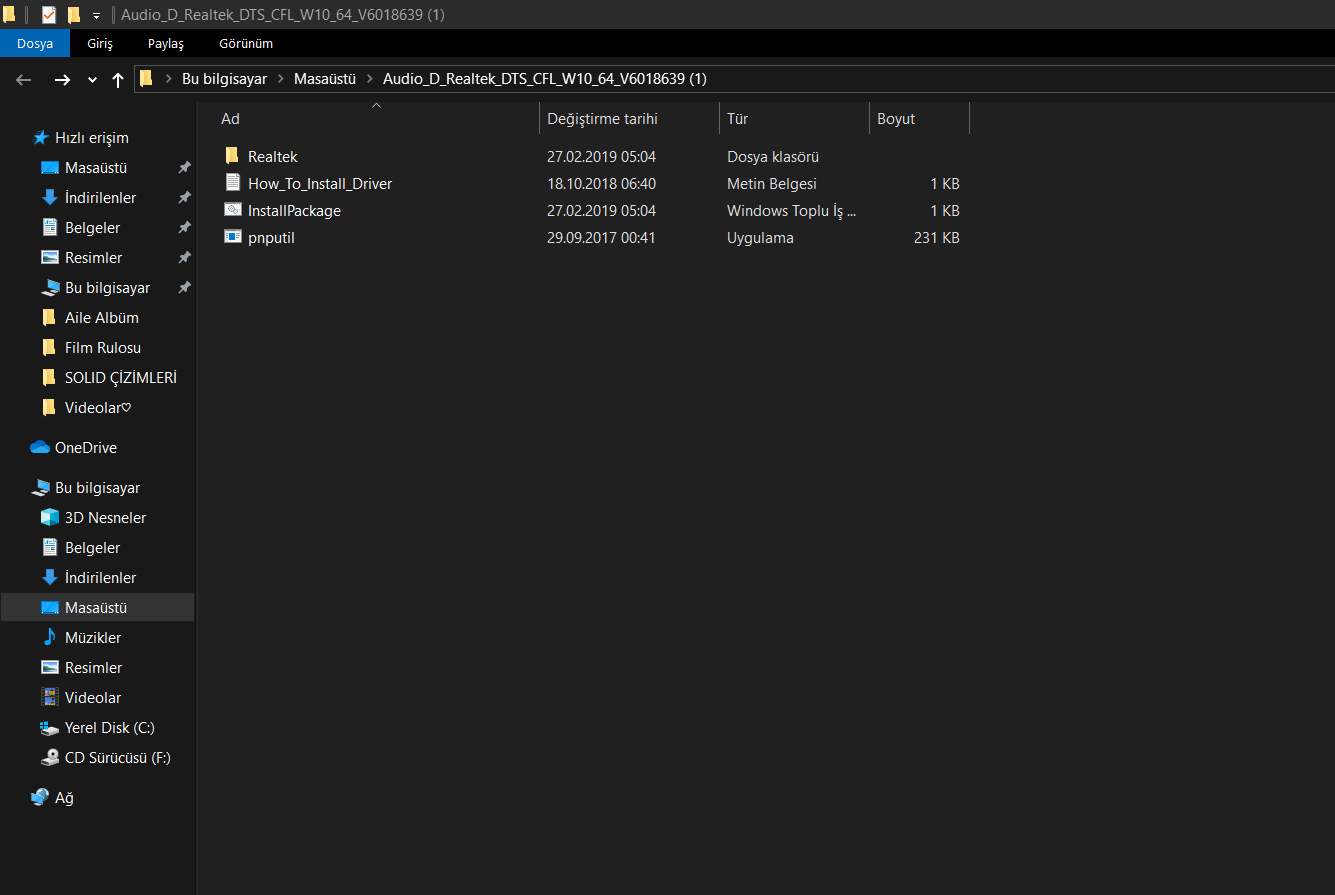This screenshot has width=1335, height=895.
Task: Open the recent locations dropdown arrow
Action: (92, 80)
